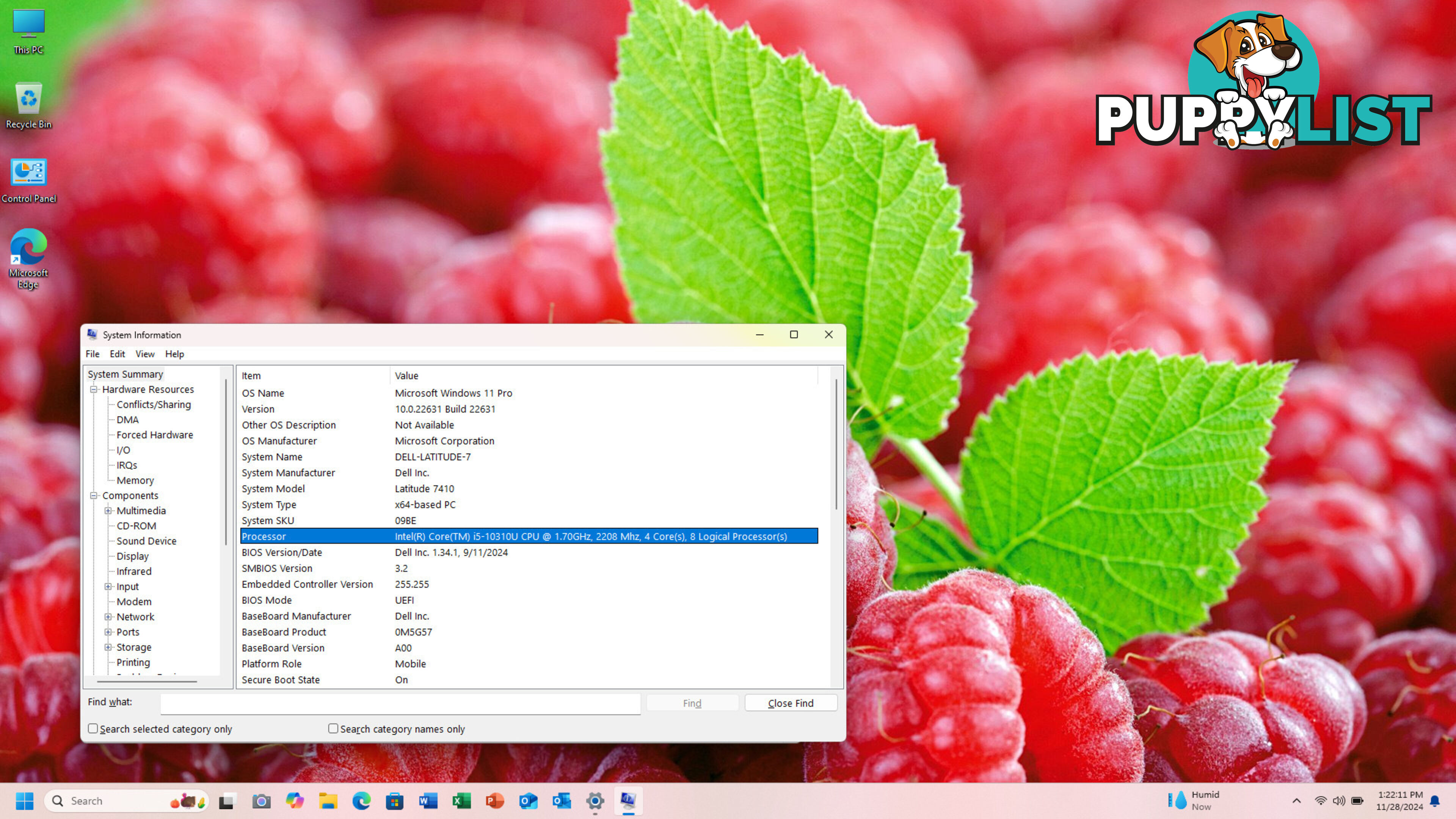Click the Find what input field
This screenshot has height=819, width=1456.
(401, 704)
